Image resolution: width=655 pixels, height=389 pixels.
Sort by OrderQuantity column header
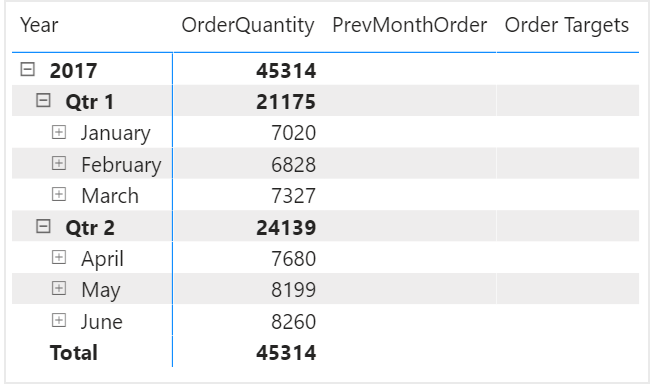click(248, 25)
